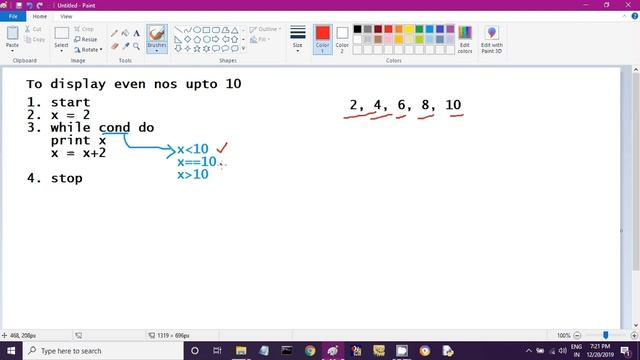Expand the Select dropdown arrow
640x360 pixels.
pyautogui.click(x=61, y=50)
